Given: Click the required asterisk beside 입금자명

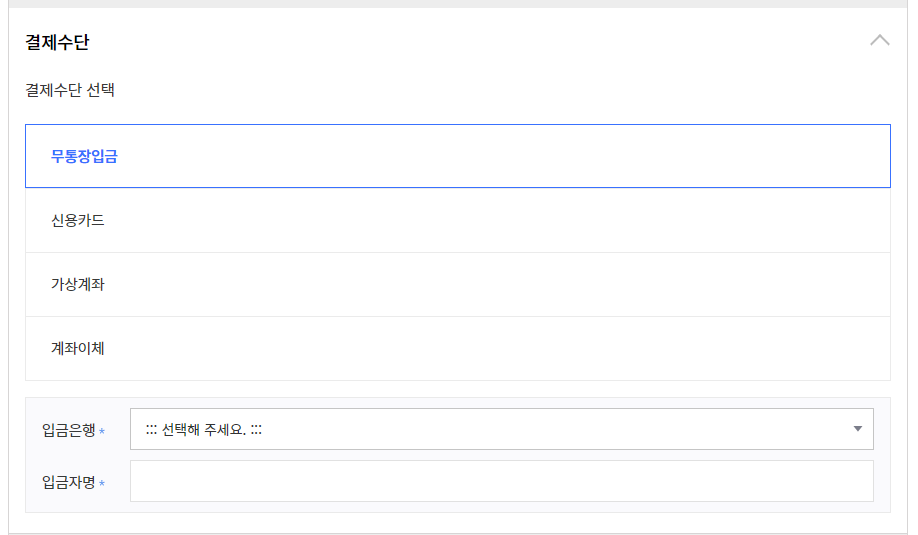Looking at the screenshot, I should (102, 483).
